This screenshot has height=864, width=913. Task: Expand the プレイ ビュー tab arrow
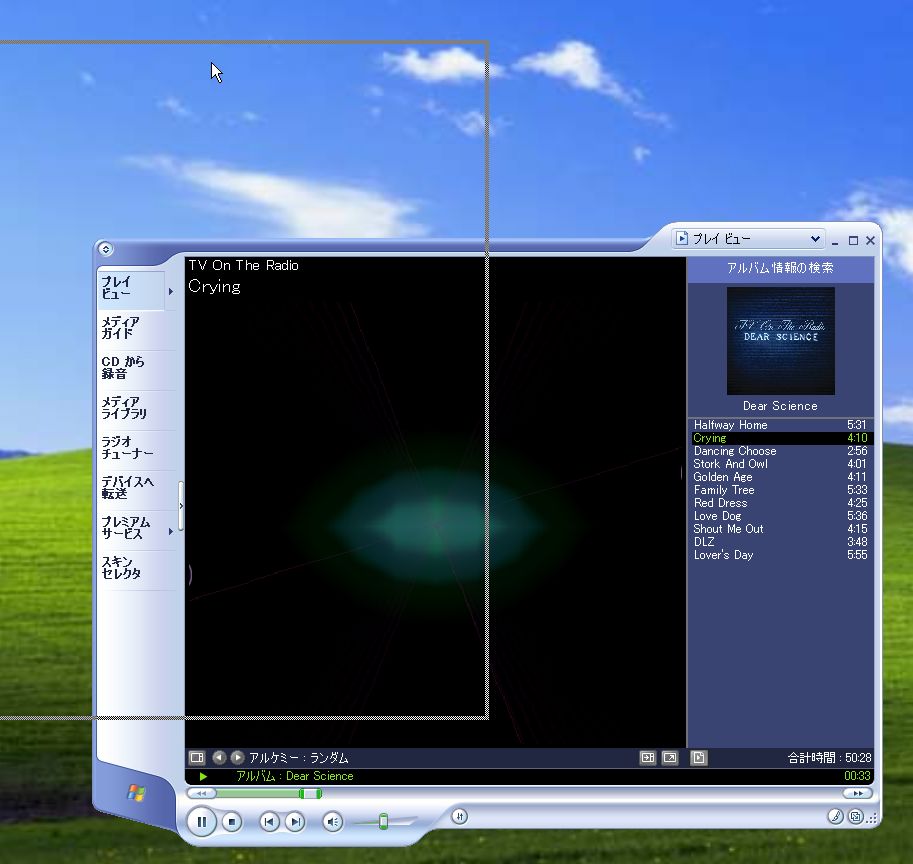(x=171, y=291)
